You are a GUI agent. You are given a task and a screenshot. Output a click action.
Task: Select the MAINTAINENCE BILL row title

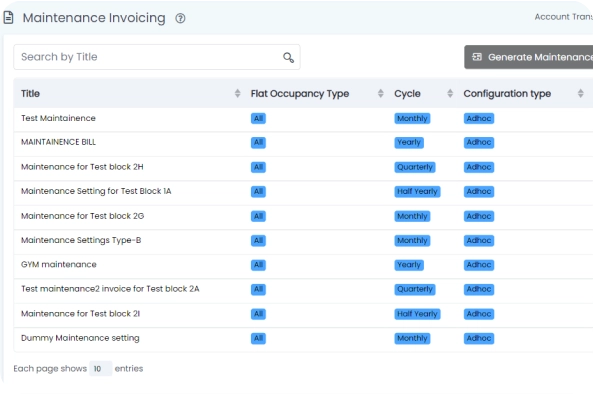coord(58,142)
